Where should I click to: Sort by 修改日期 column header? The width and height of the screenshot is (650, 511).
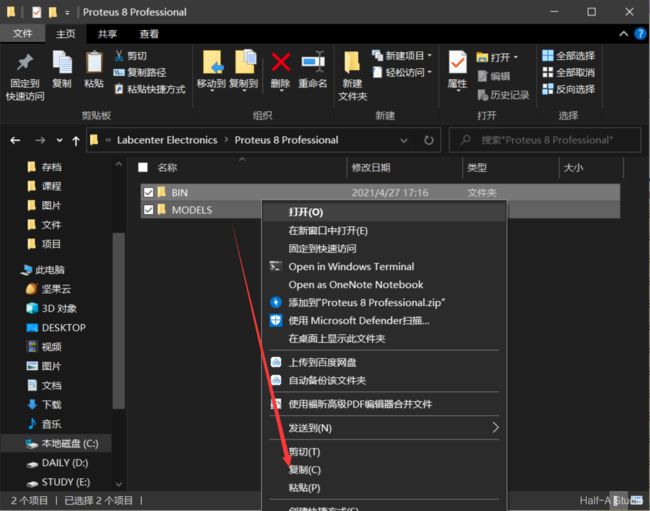(x=371, y=167)
